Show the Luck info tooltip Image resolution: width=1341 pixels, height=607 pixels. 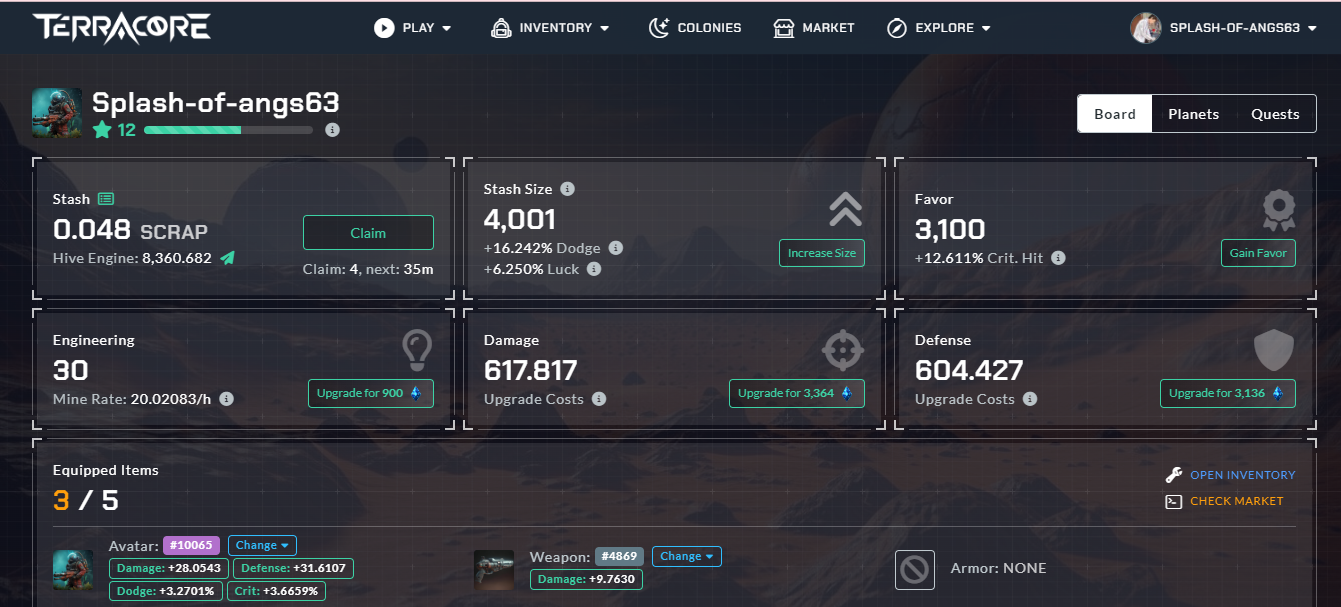click(x=594, y=269)
